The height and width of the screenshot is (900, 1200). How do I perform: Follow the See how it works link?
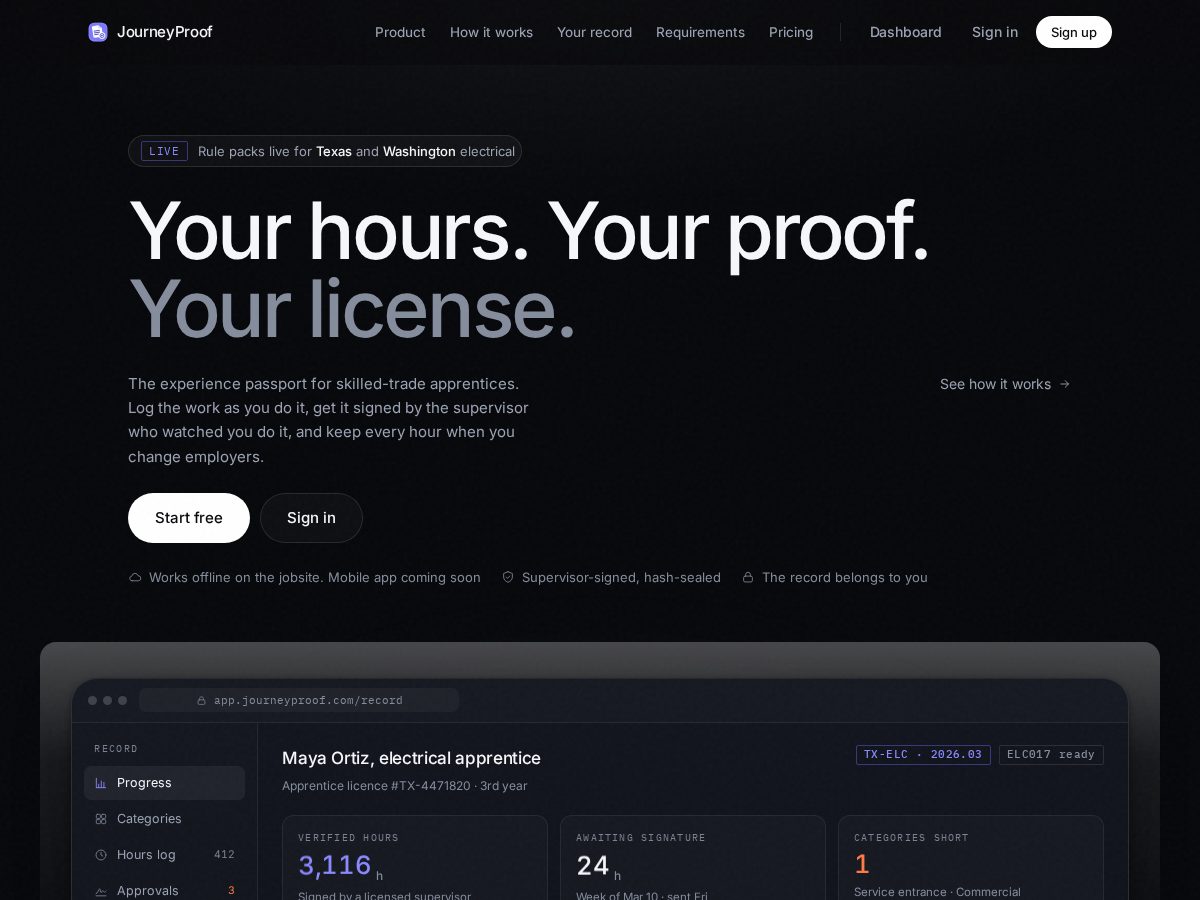(x=1005, y=384)
